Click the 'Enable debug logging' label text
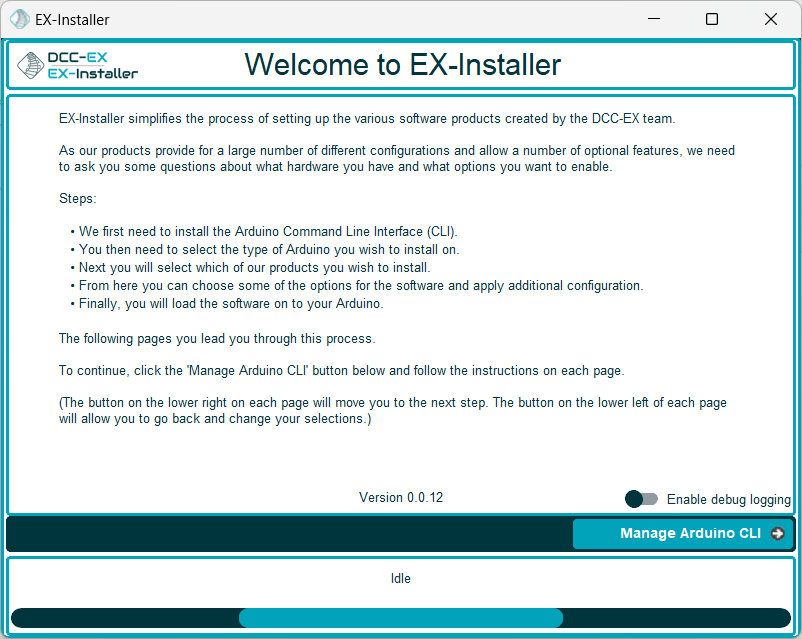This screenshot has width=802, height=639. tap(728, 499)
